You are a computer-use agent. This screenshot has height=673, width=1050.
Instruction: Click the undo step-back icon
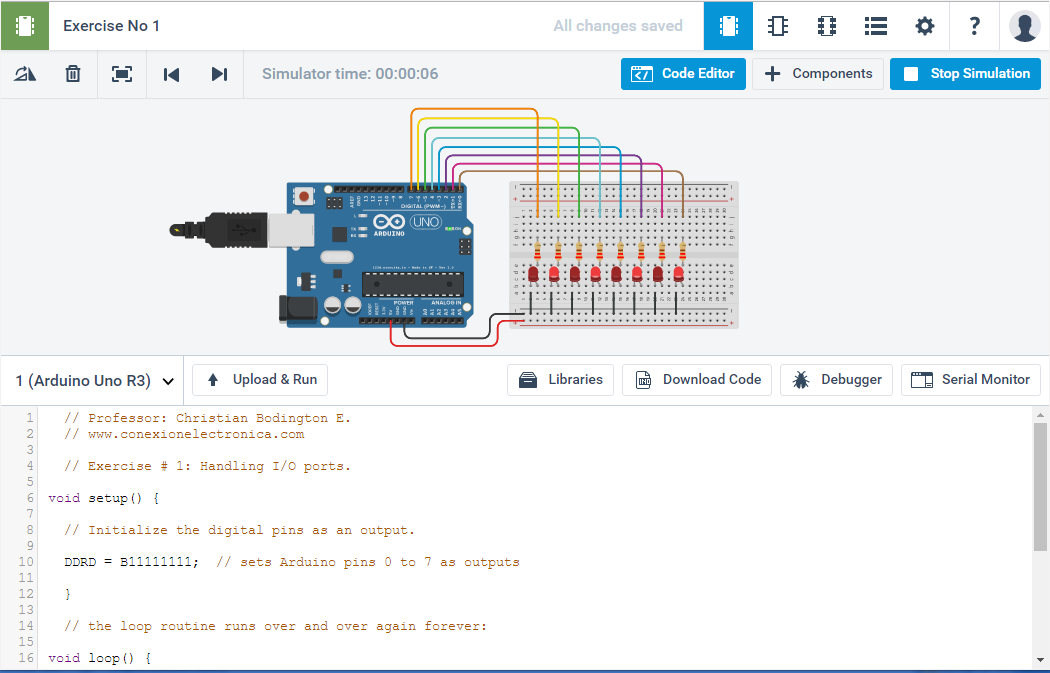pyautogui.click(x=171, y=74)
